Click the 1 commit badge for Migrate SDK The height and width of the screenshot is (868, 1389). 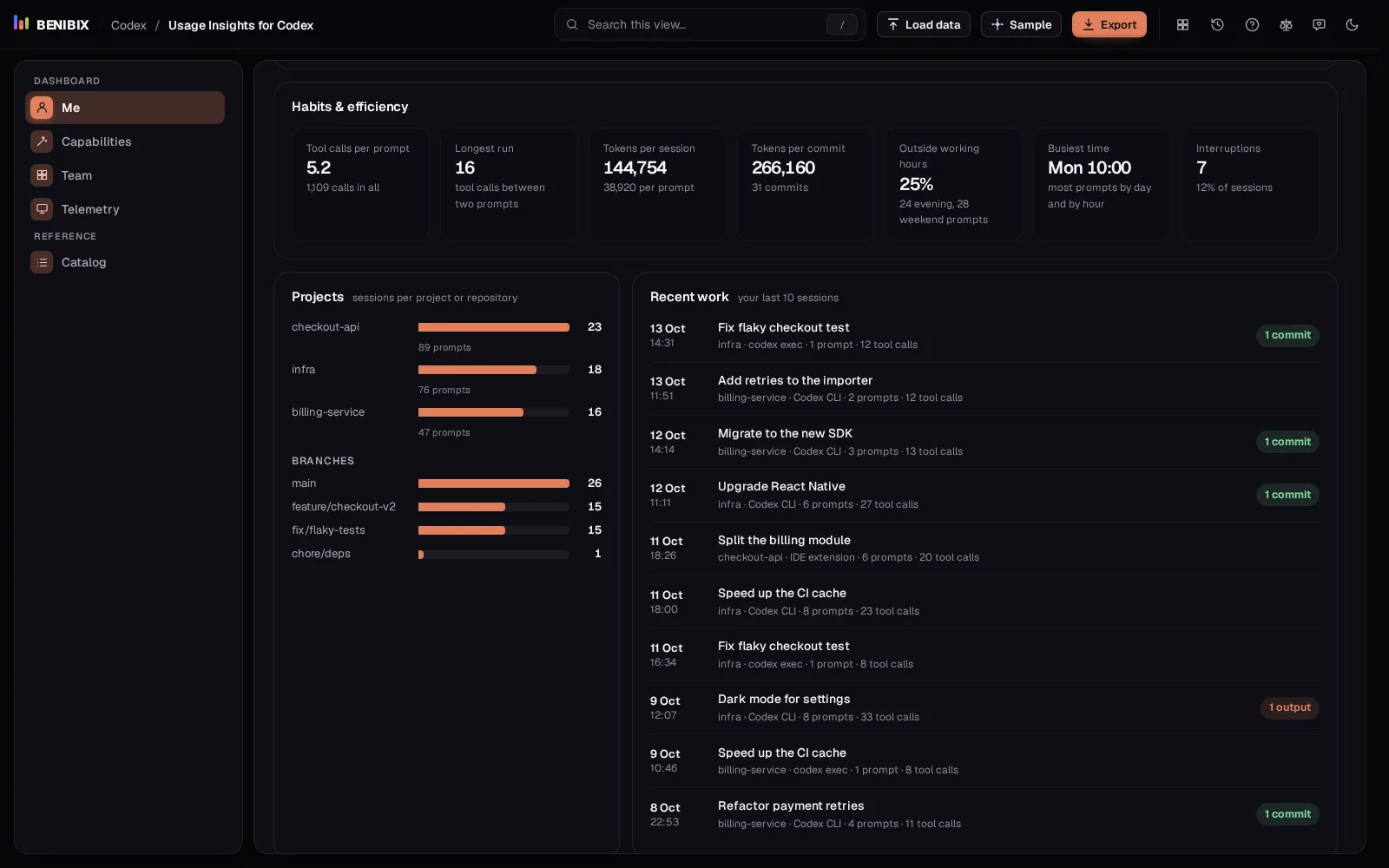coord(1287,442)
